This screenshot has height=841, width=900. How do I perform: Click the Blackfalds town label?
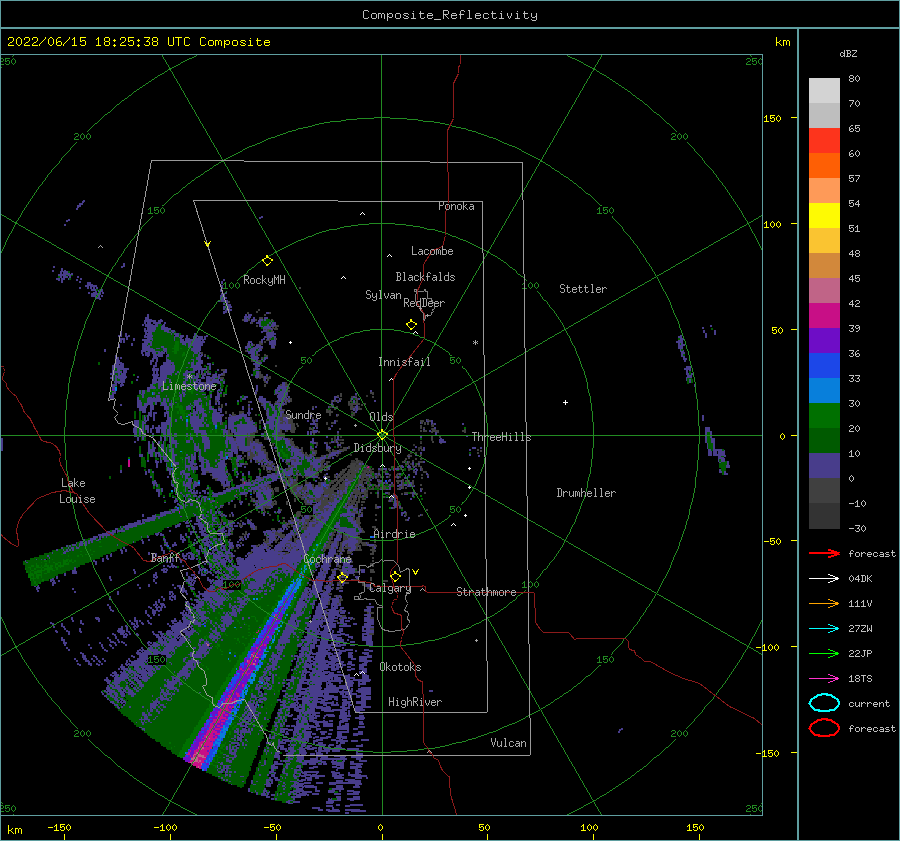(425, 277)
